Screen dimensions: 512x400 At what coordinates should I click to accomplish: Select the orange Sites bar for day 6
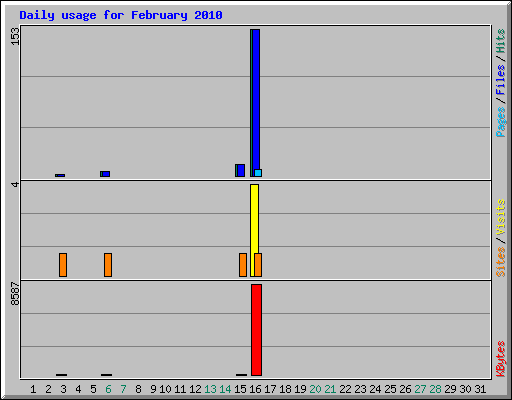pos(108,265)
